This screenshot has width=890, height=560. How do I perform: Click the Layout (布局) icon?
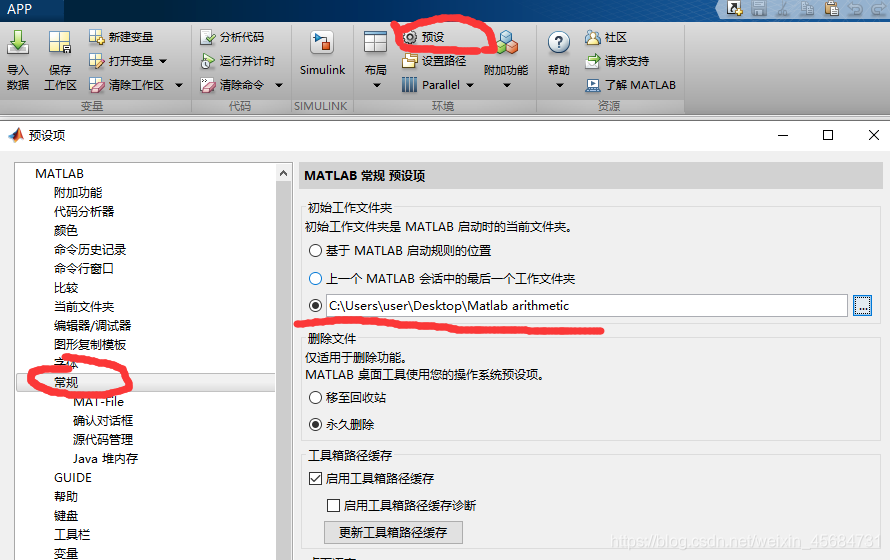[x=375, y=43]
